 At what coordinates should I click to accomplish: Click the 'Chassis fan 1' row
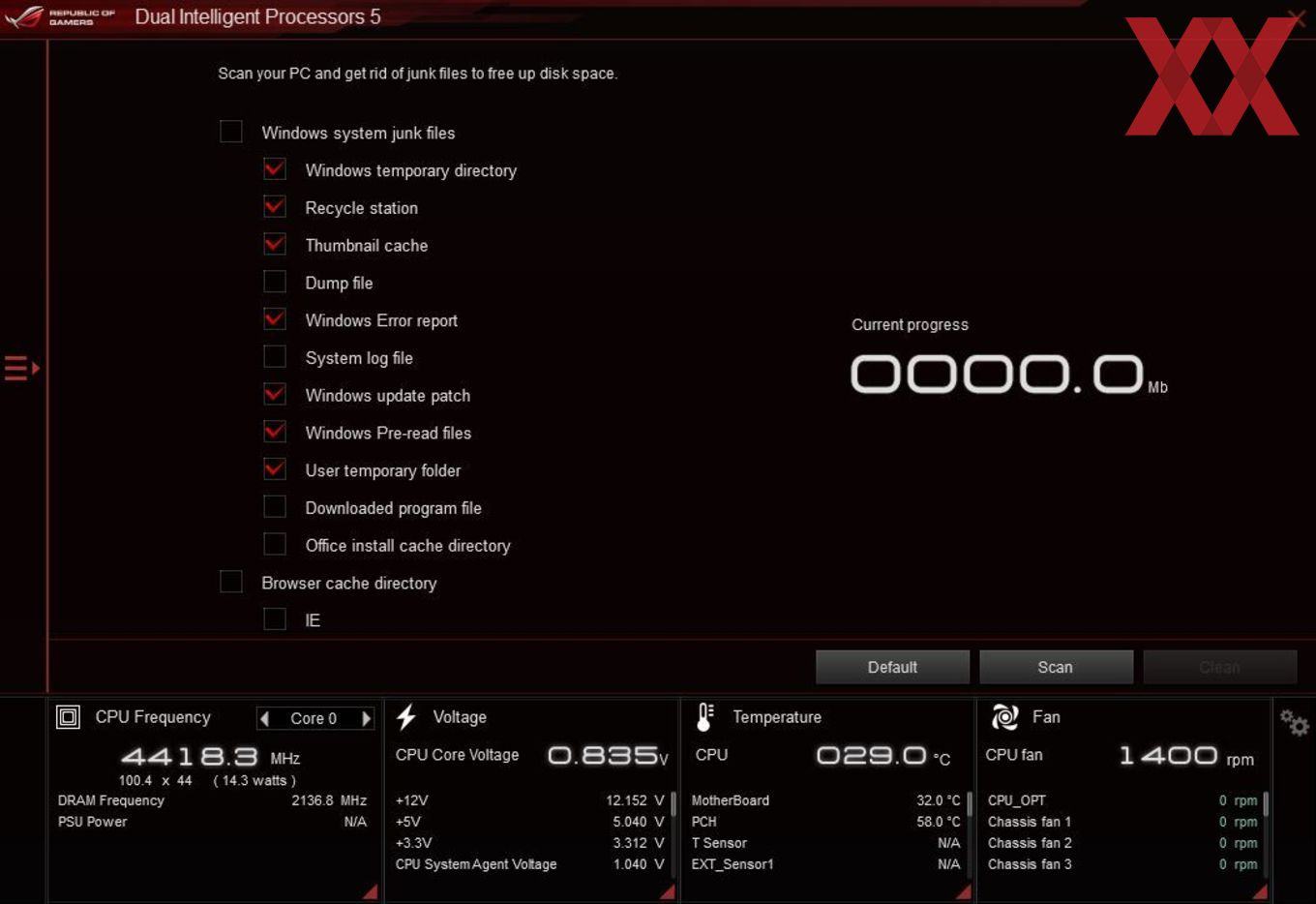(x=1122, y=822)
